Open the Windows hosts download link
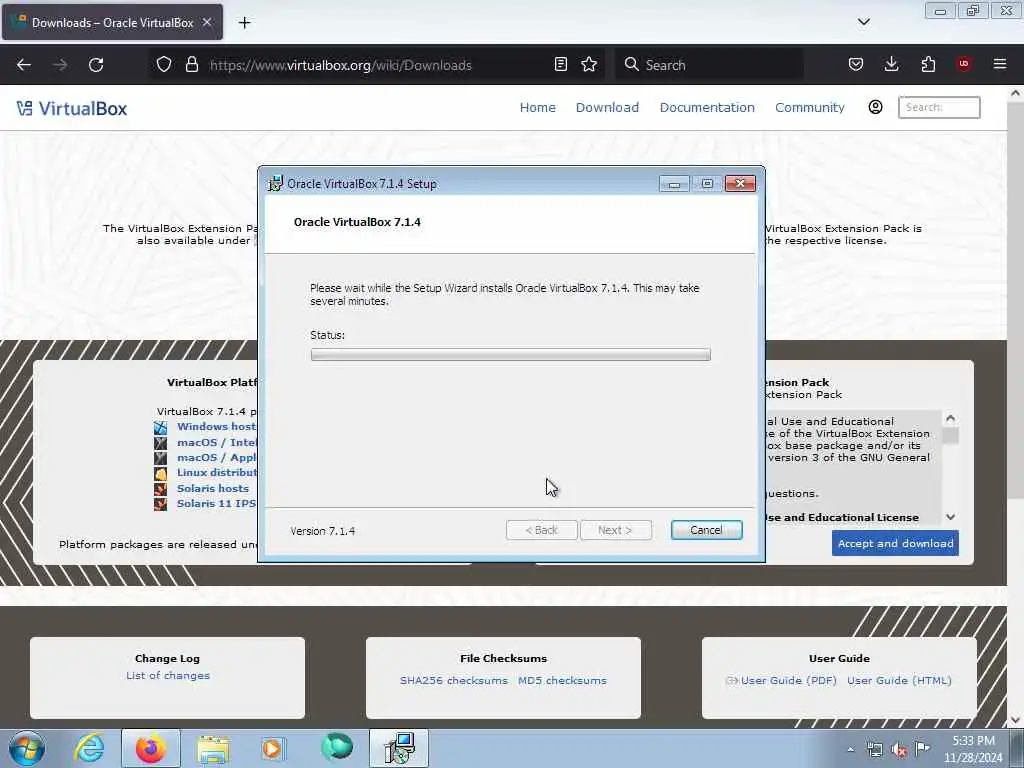Viewport: 1024px width, 768px height. [x=216, y=426]
